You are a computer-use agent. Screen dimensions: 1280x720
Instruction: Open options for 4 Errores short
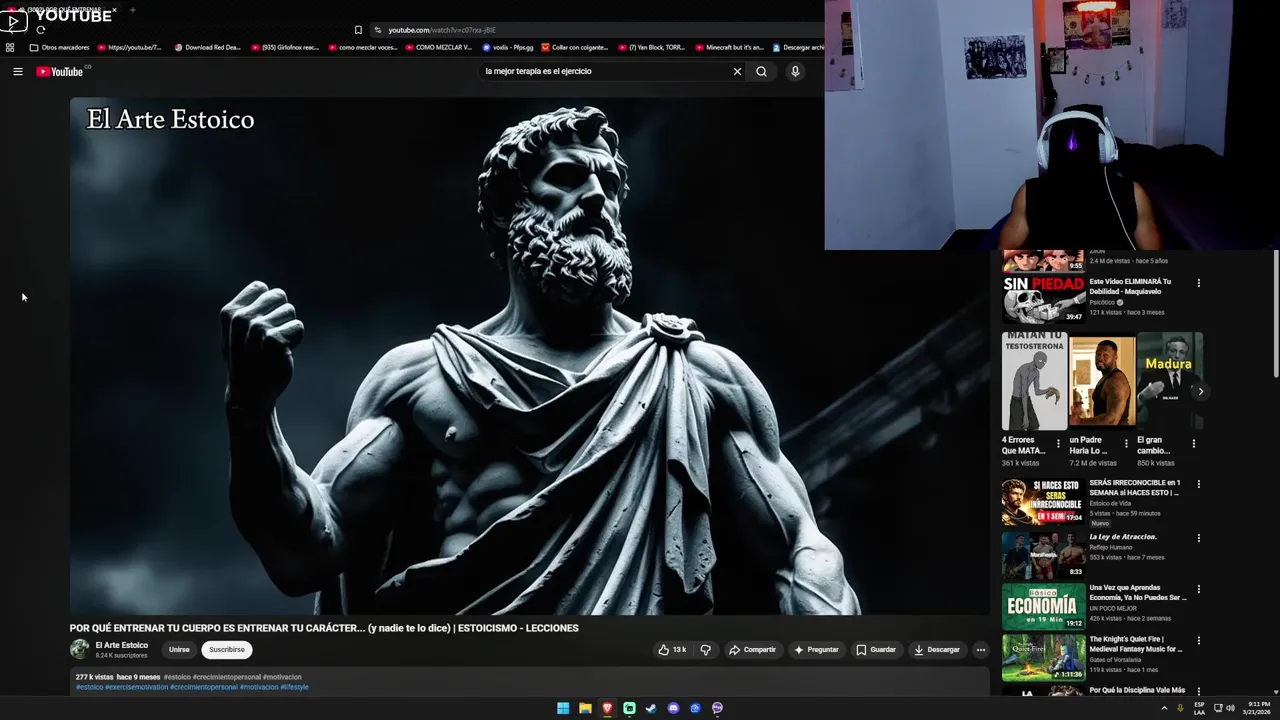tap(1058, 443)
